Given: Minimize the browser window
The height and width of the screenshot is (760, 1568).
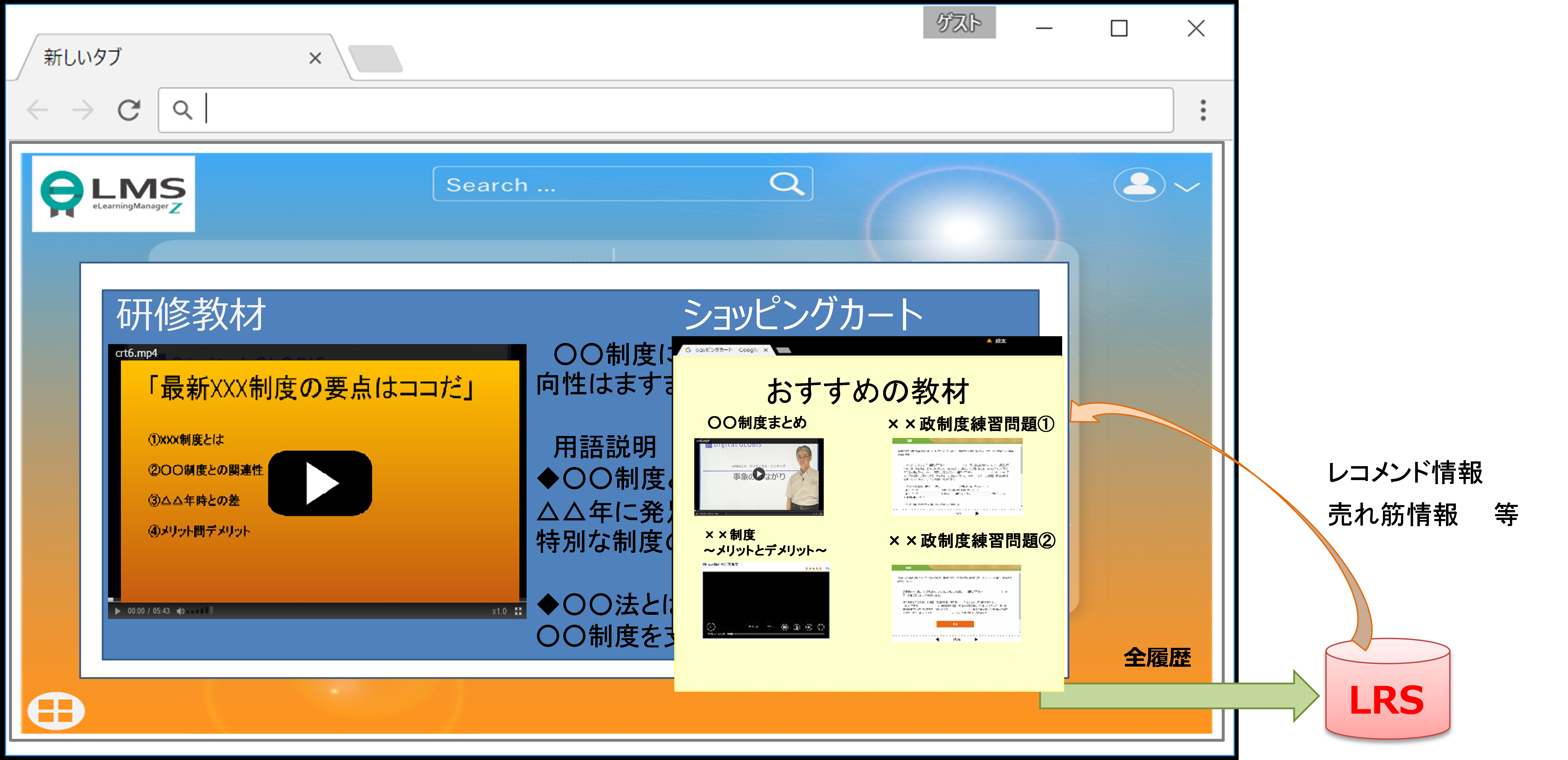Looking at the screenshot, I should [1044, 28].
